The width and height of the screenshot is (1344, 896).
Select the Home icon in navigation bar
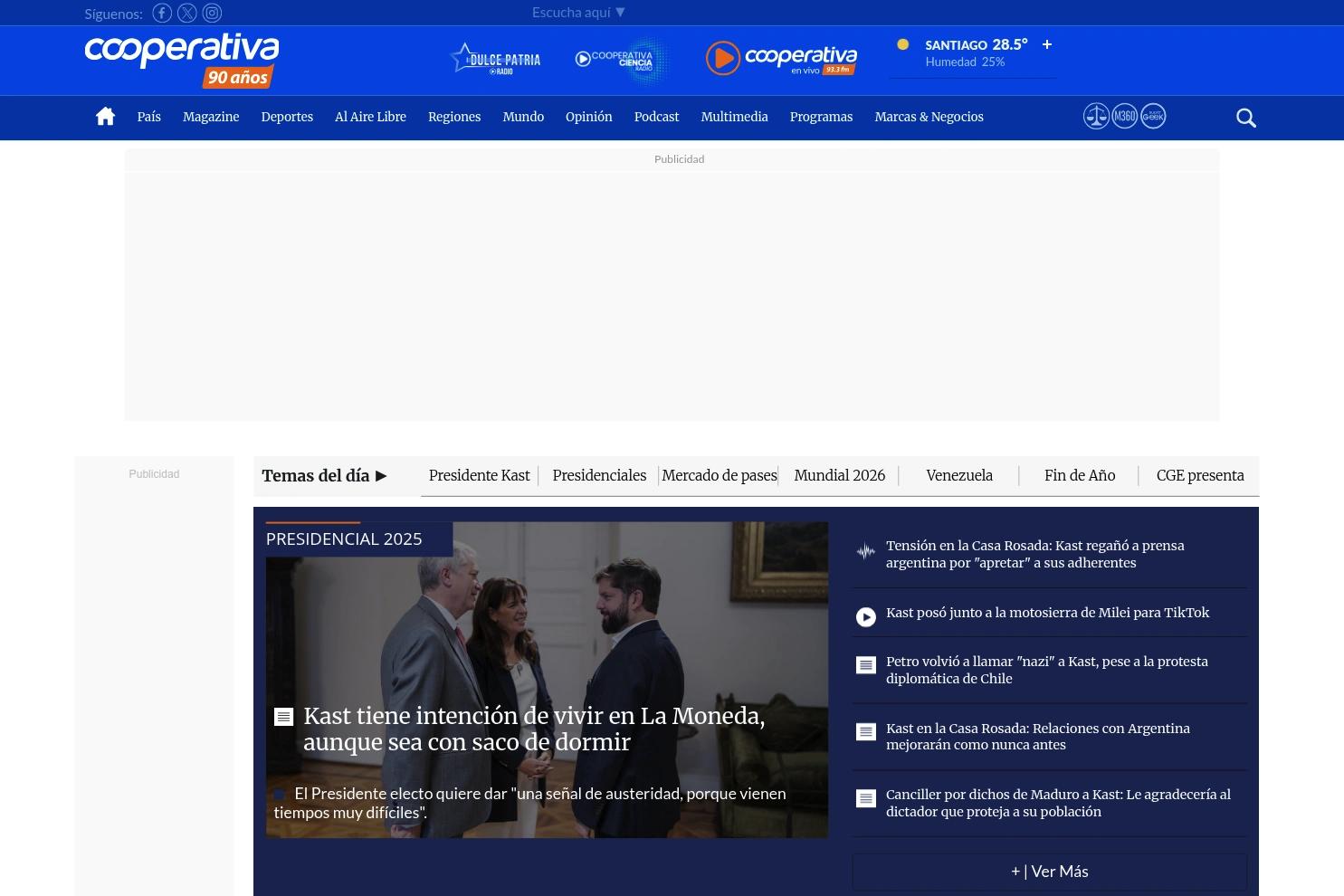coord(105,117)
